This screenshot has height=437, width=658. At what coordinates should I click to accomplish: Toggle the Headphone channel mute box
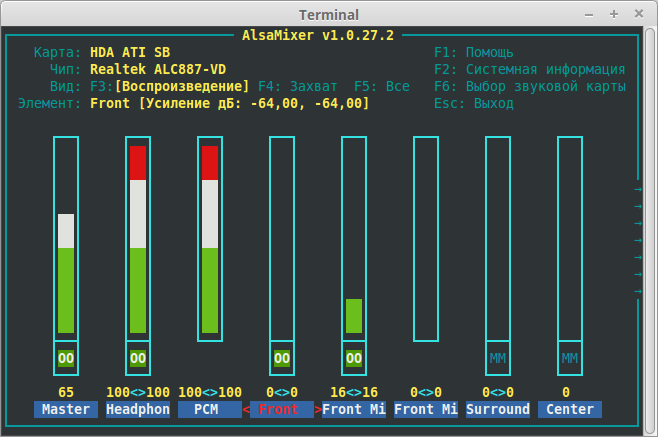pos(138,358)
